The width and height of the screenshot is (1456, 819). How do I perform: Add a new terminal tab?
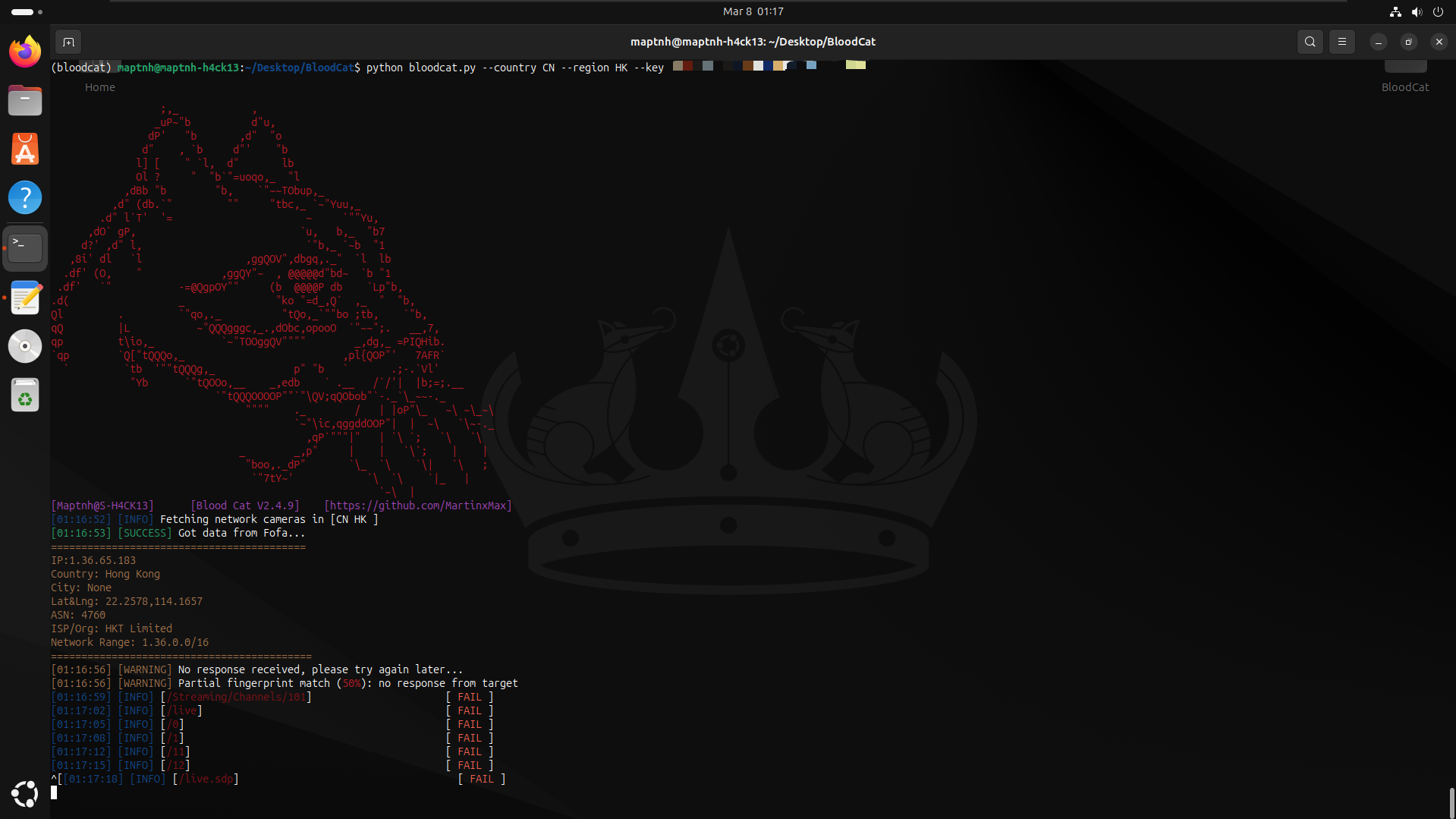coord(68,42)
